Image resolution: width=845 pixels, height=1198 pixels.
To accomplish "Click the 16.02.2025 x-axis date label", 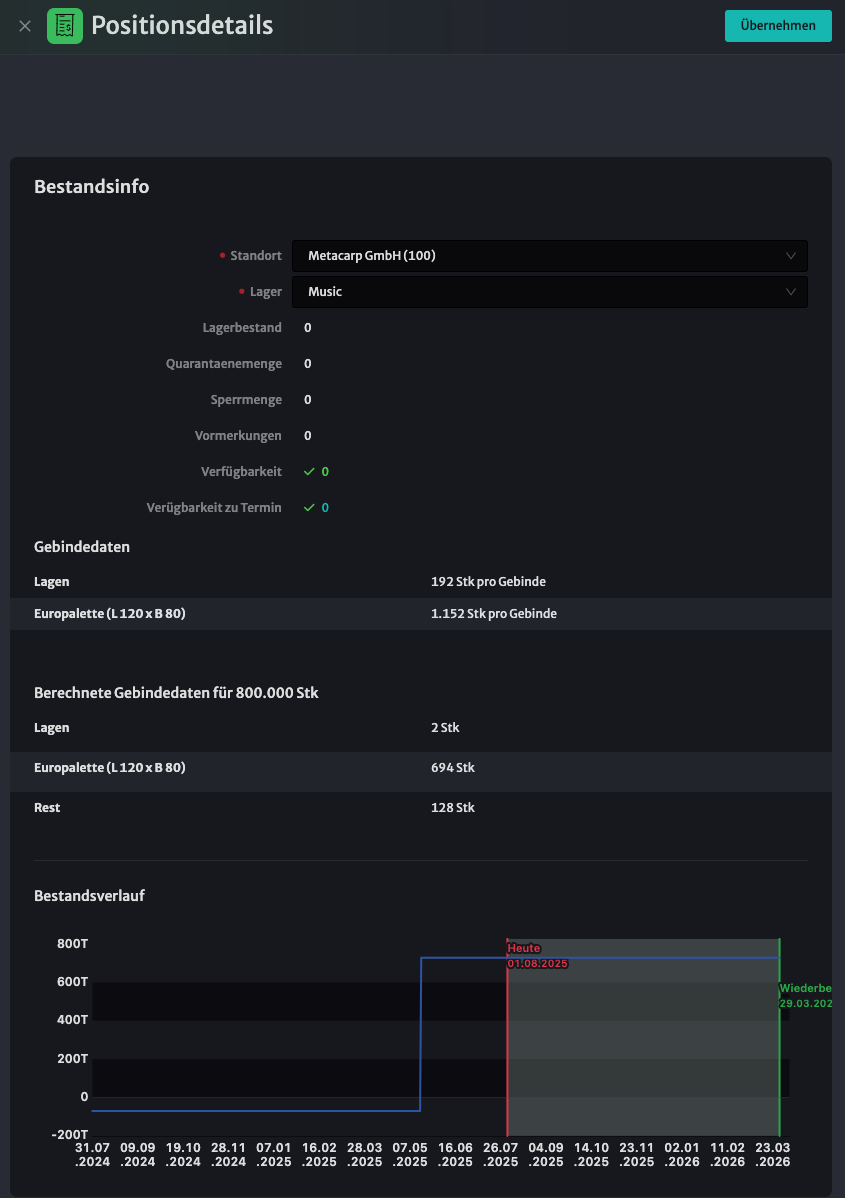I will [319, 1154].
